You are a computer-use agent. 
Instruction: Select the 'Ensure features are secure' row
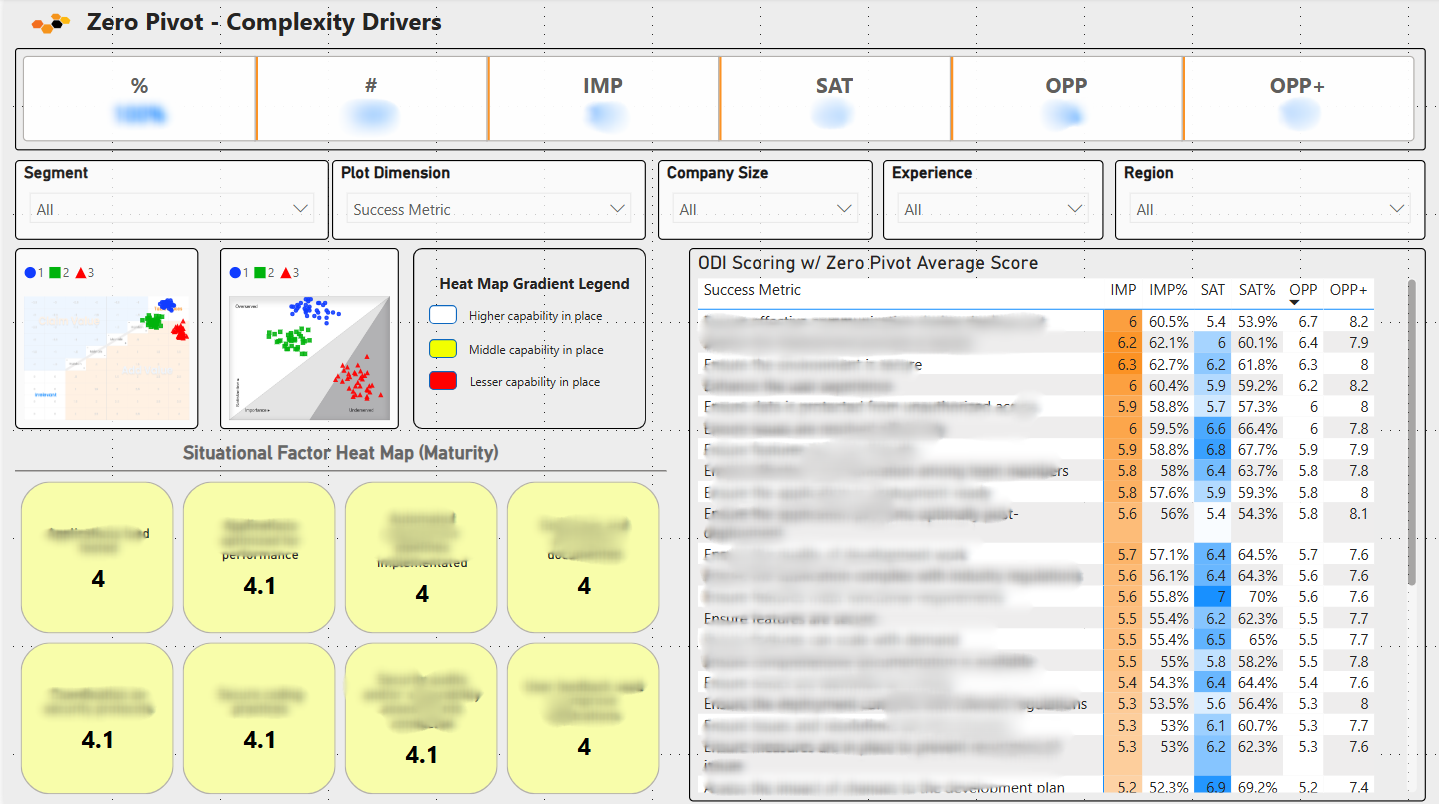(x=1035, y=619)
